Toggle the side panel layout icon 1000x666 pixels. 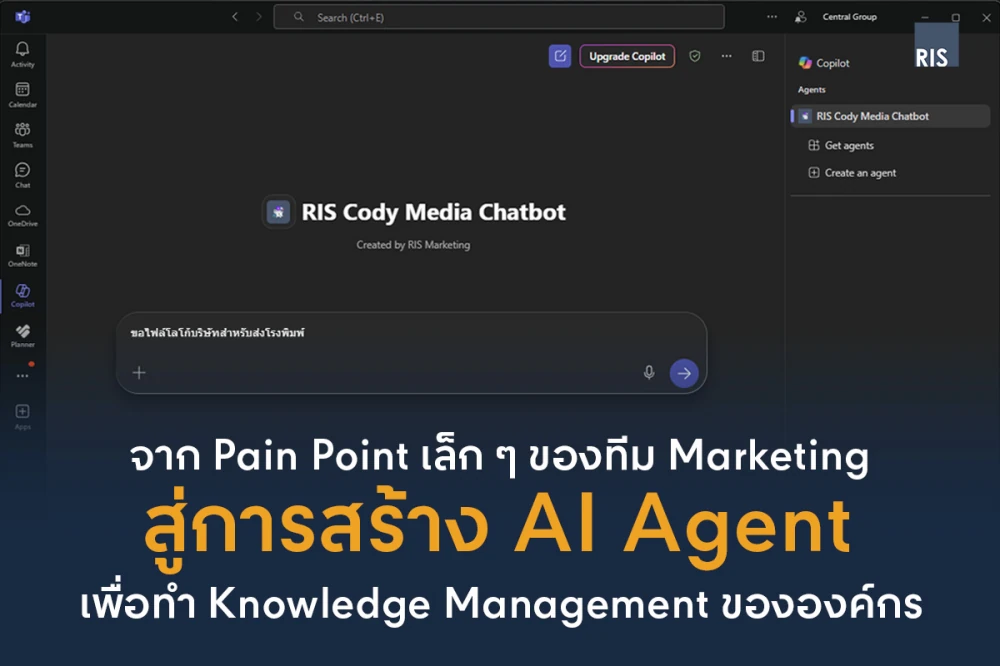(758, 56)
